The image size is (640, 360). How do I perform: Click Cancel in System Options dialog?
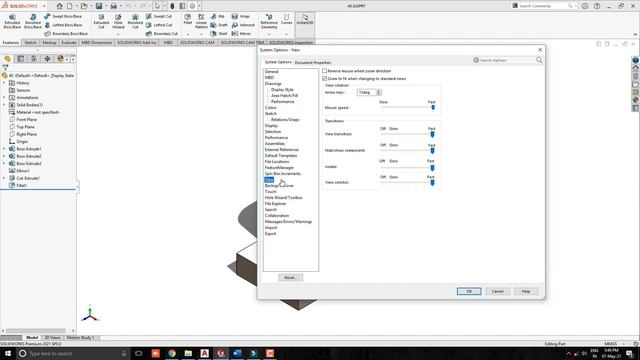click(x=498, y=291)
